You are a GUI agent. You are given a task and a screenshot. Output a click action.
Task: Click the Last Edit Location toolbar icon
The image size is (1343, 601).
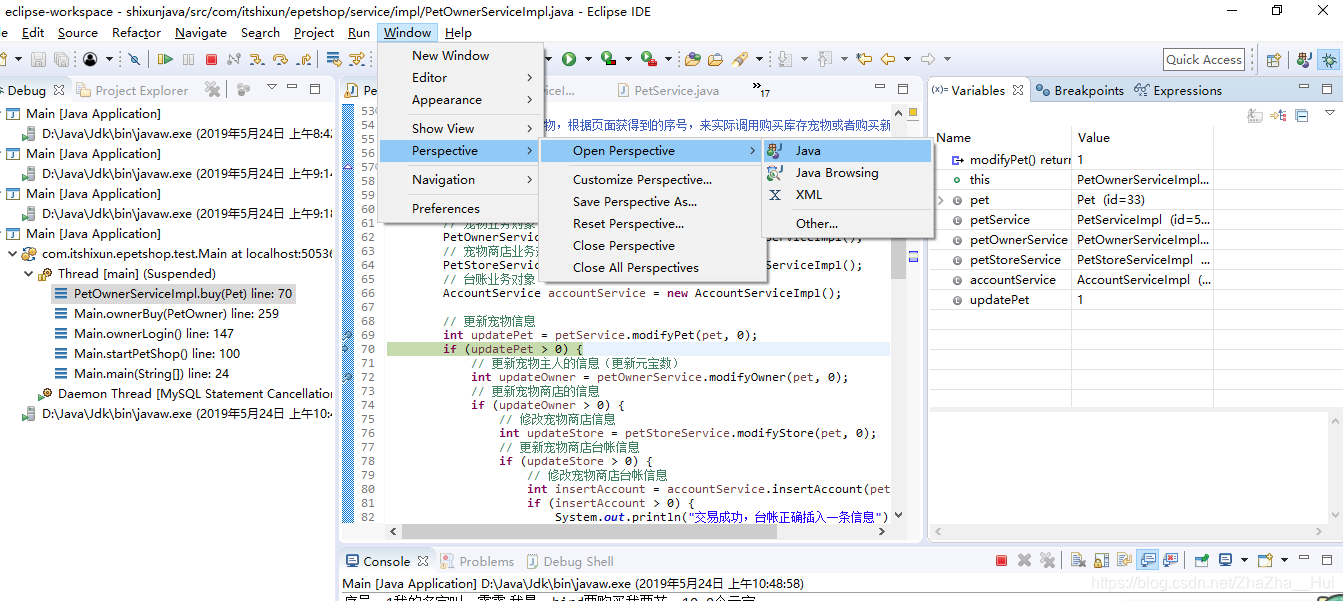point(864,59)
